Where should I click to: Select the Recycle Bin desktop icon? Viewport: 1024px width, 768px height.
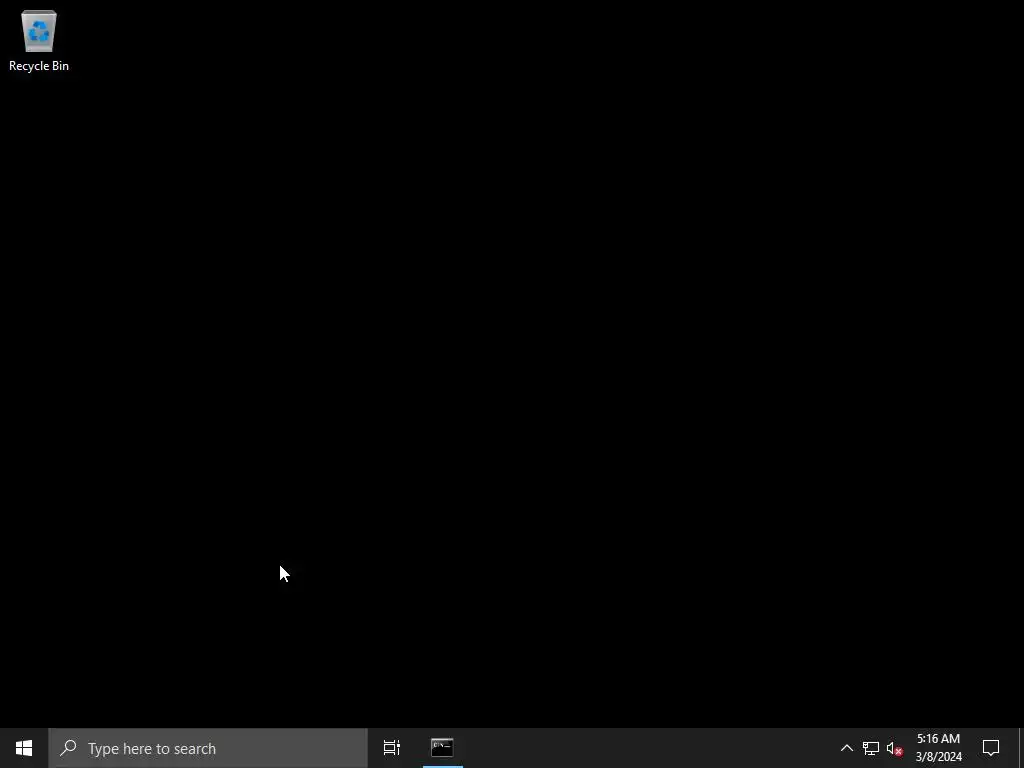[39, 40]
